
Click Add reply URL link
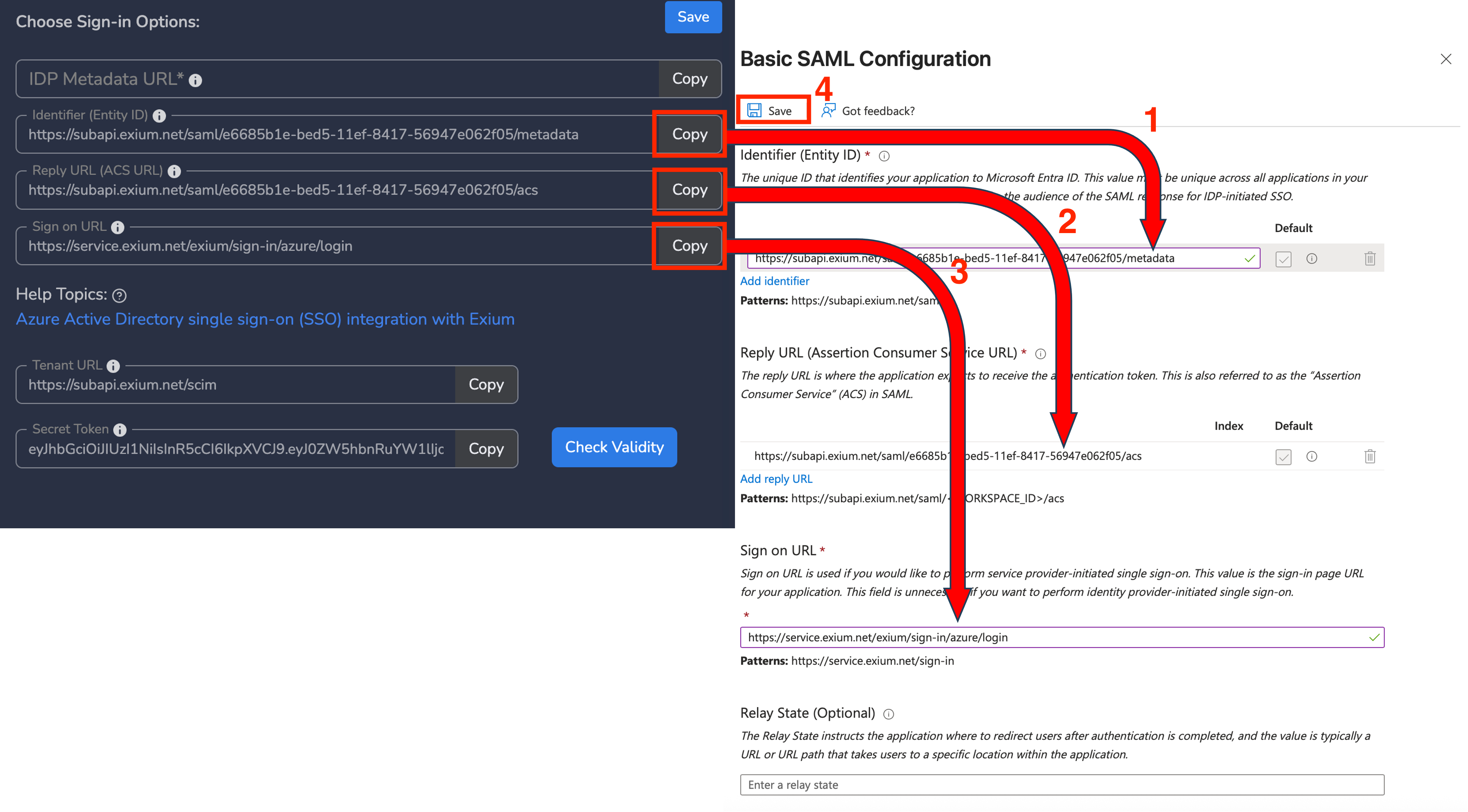(776, 479)
